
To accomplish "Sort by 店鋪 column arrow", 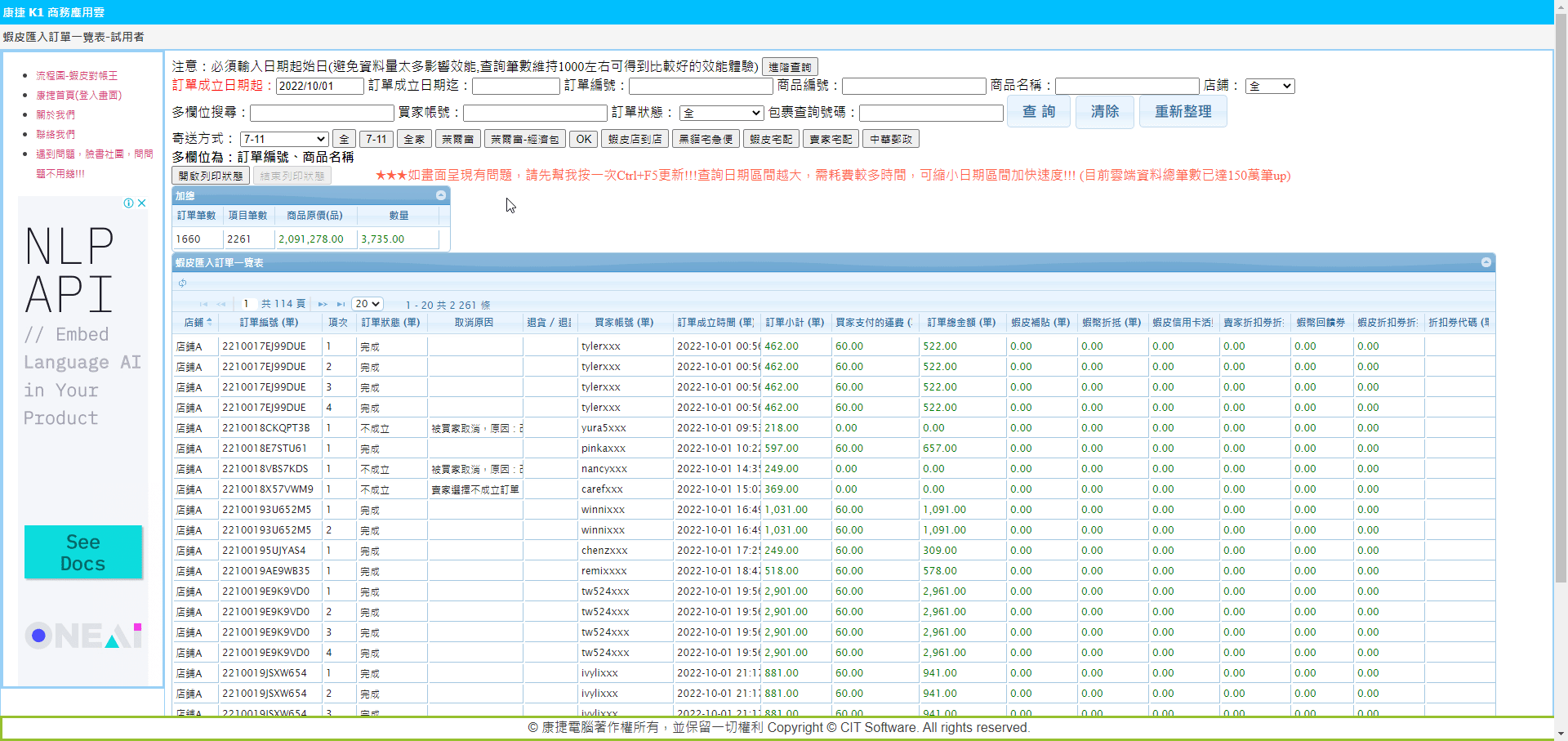I will [x=210, y=322].
